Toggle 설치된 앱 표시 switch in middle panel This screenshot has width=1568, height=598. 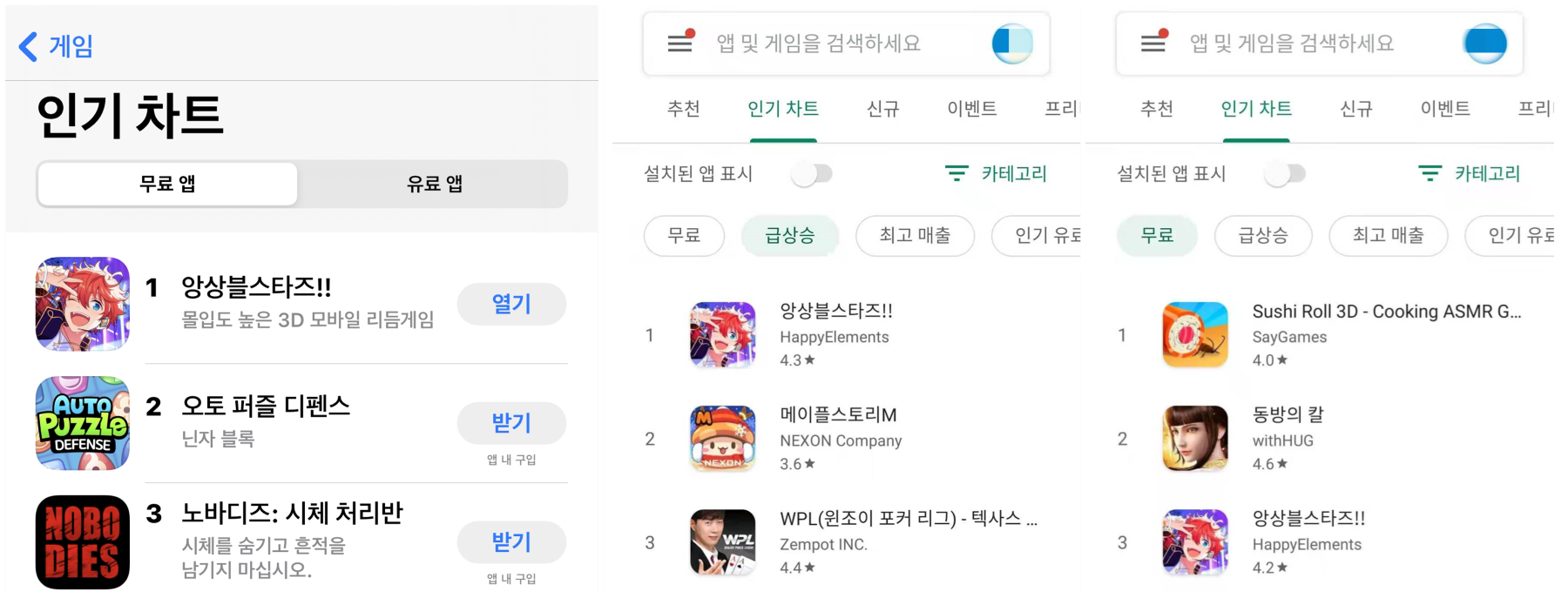pyautogui.click(x=812, y=174)
